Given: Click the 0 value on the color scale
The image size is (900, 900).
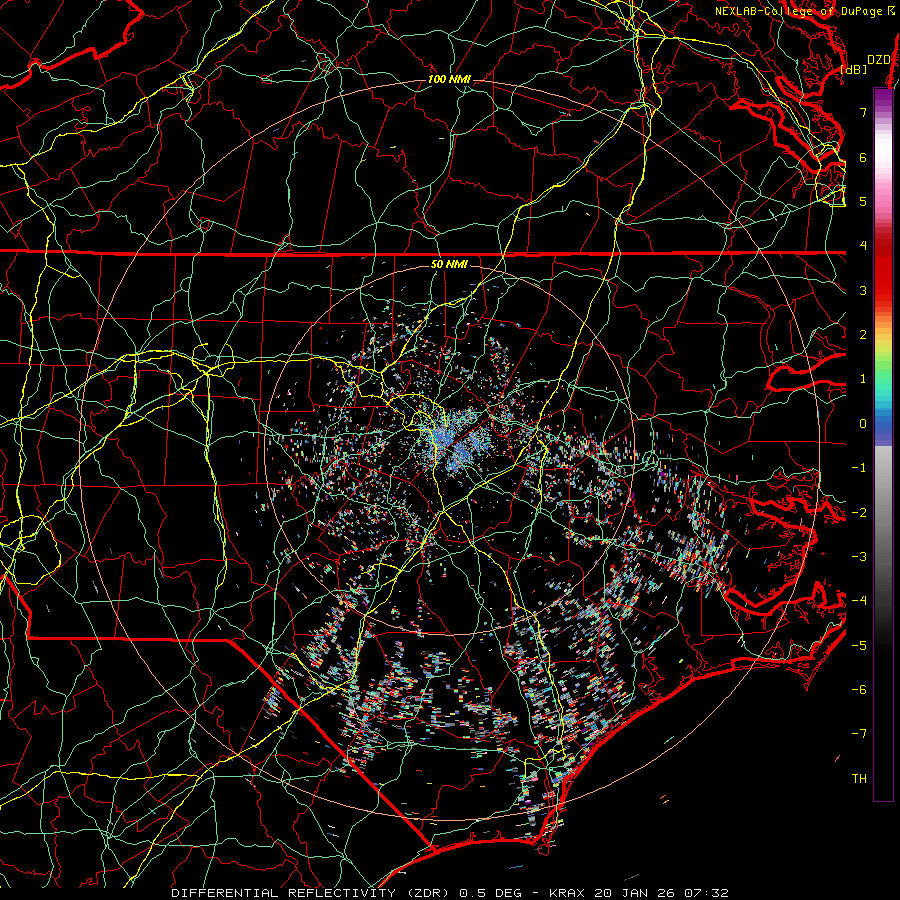Looking at the screenshot, I should pyautogui.click(x=863, y=424).
